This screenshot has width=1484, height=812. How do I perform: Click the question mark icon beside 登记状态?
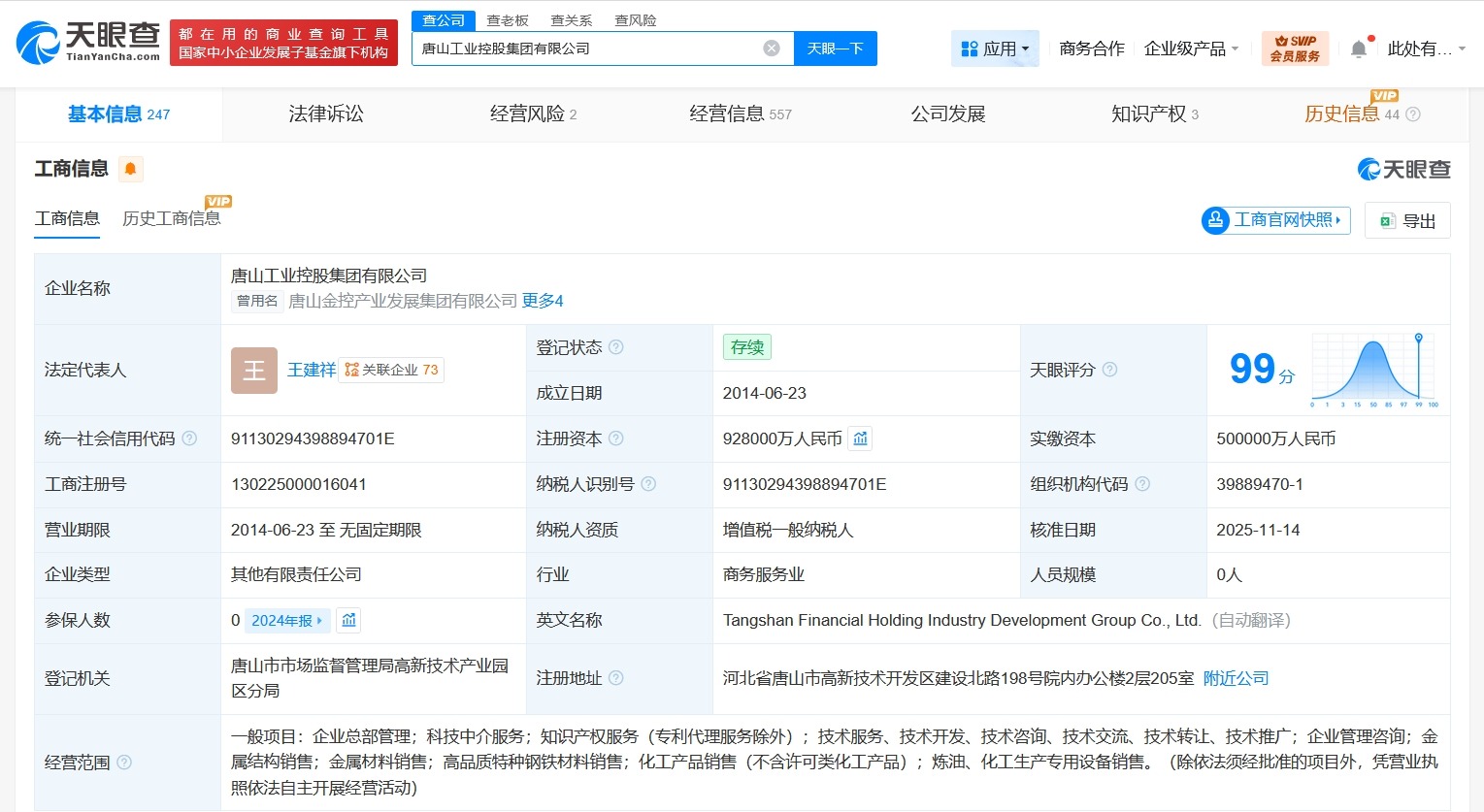[617, 346]
